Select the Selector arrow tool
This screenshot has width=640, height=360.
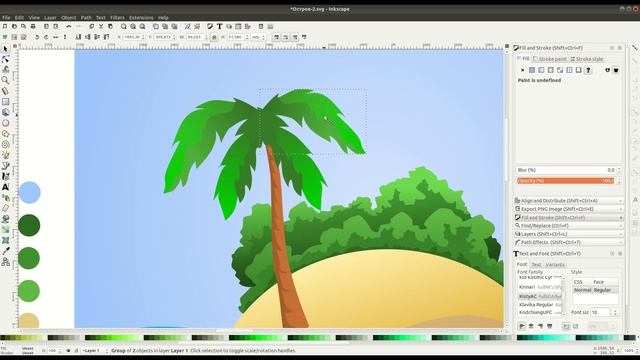coord(5,49)
